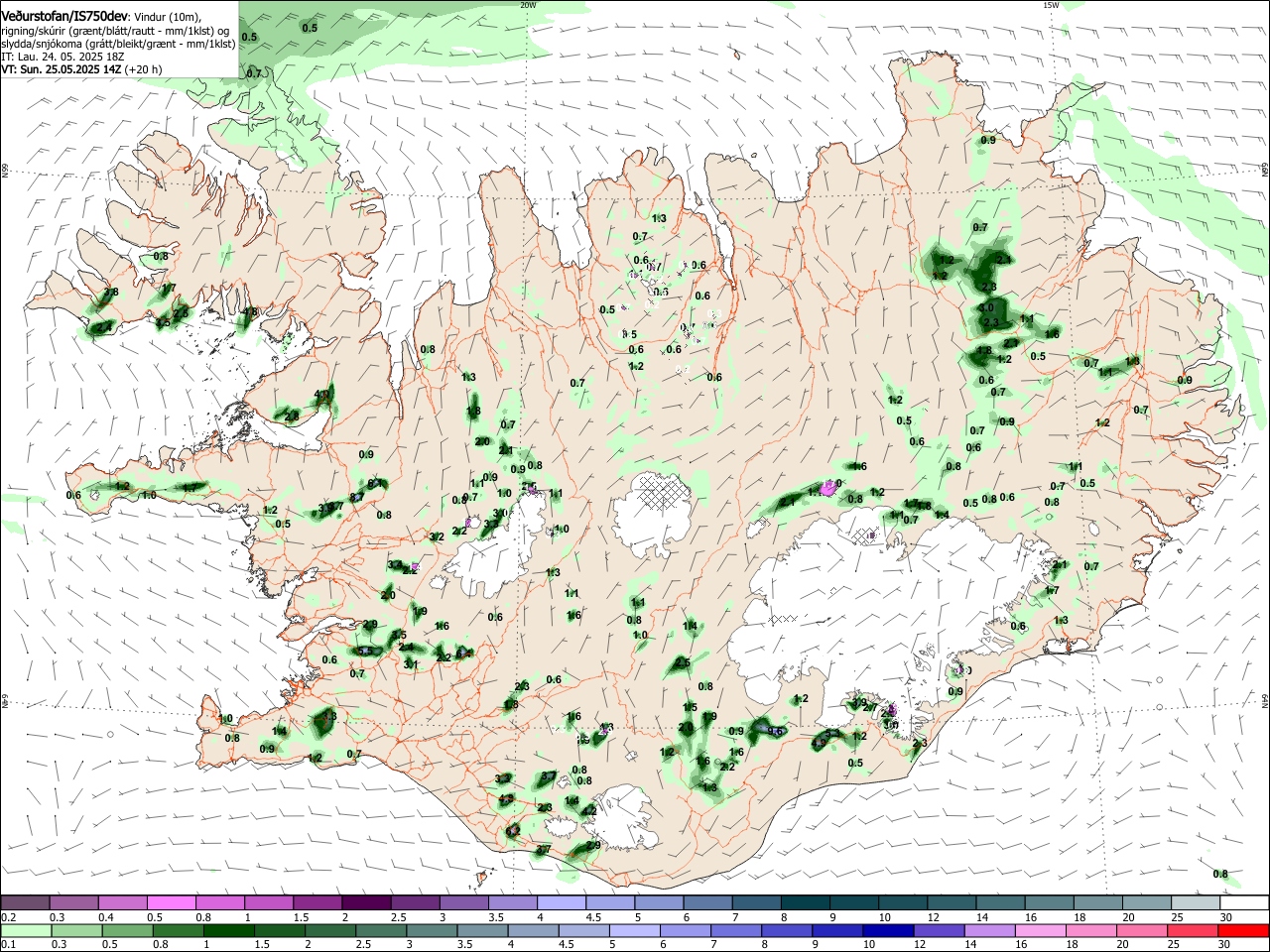Pick lower legend swatch between 4.5 and 5
Viewport: 1270px width, 952px height.
[584, 931]
